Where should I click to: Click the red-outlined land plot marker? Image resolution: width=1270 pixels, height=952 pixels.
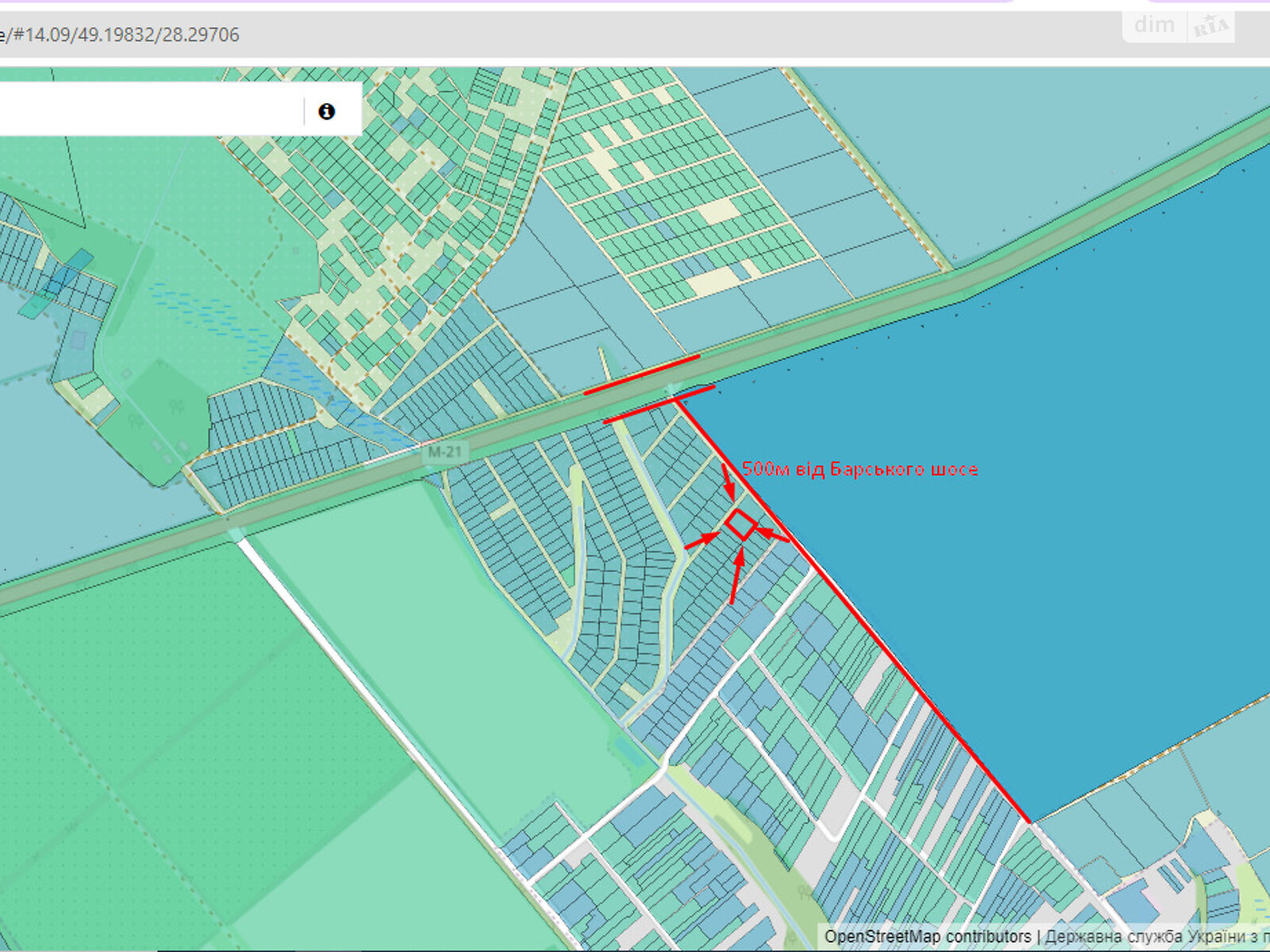[x=740, y=524]
